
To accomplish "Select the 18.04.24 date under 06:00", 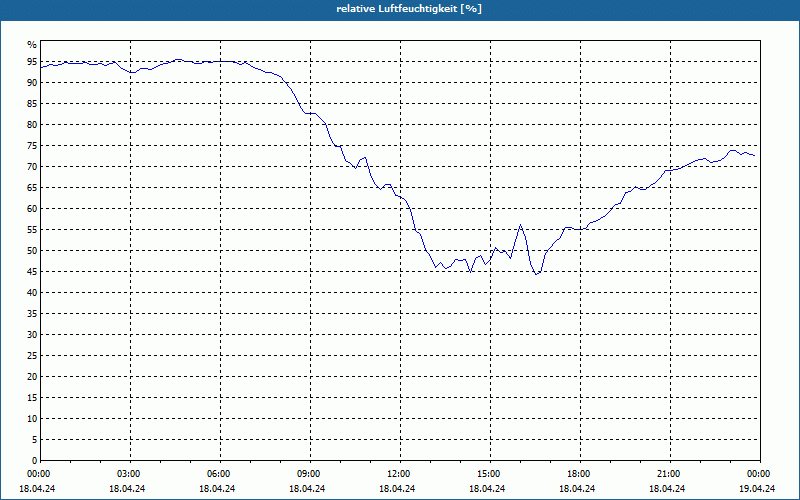I will 217,489.
